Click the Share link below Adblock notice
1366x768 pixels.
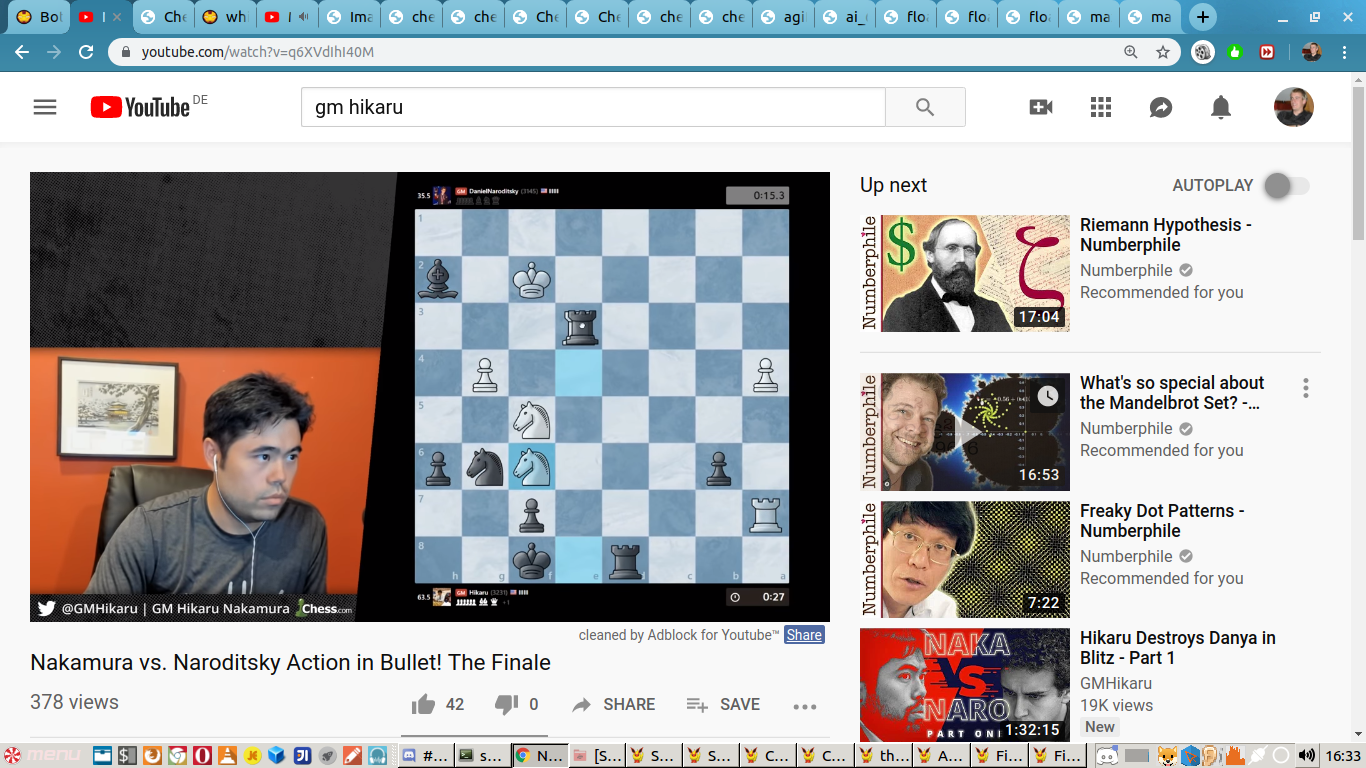click(804, 635)
